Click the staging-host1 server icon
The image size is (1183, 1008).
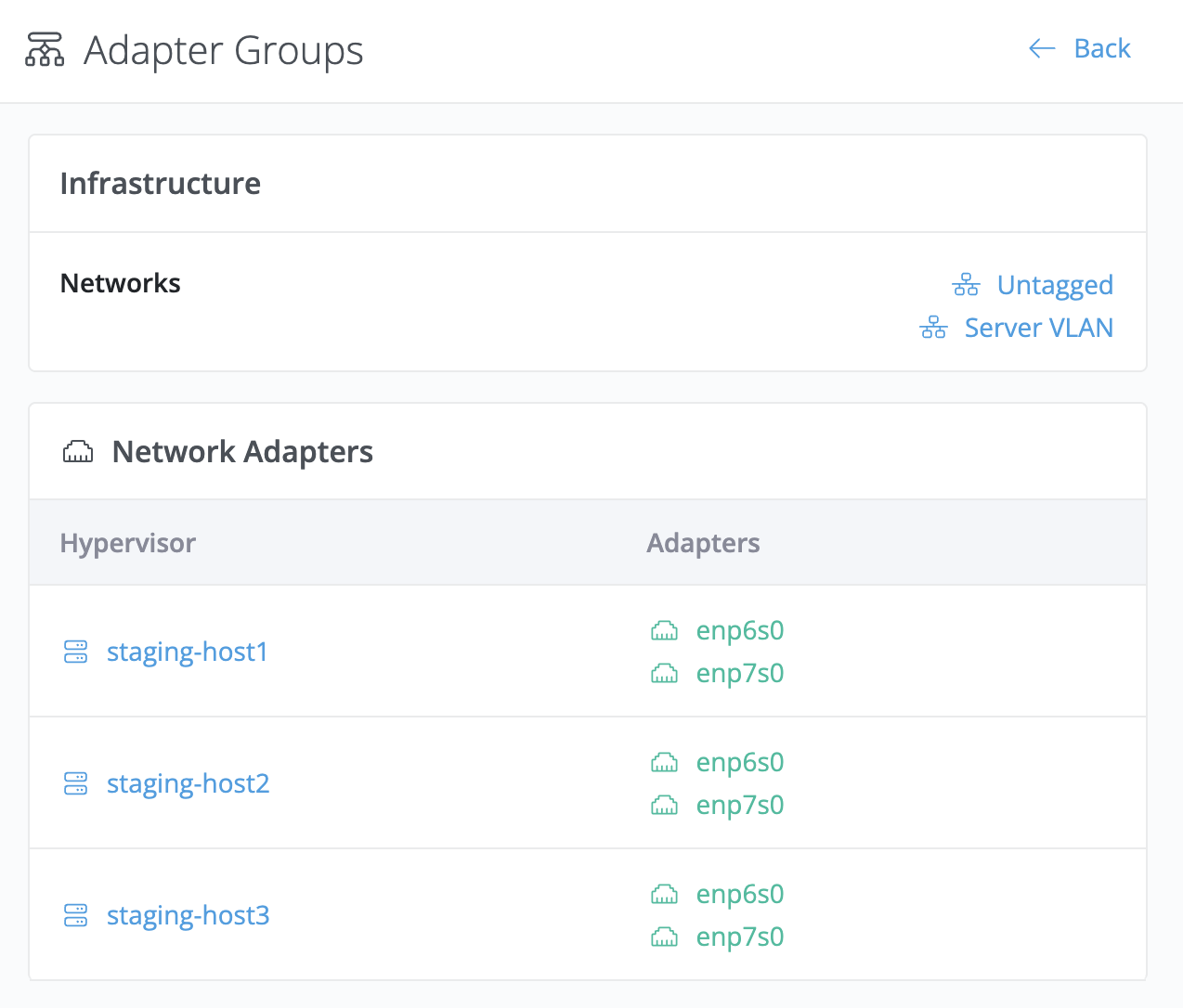coord(75,652)
